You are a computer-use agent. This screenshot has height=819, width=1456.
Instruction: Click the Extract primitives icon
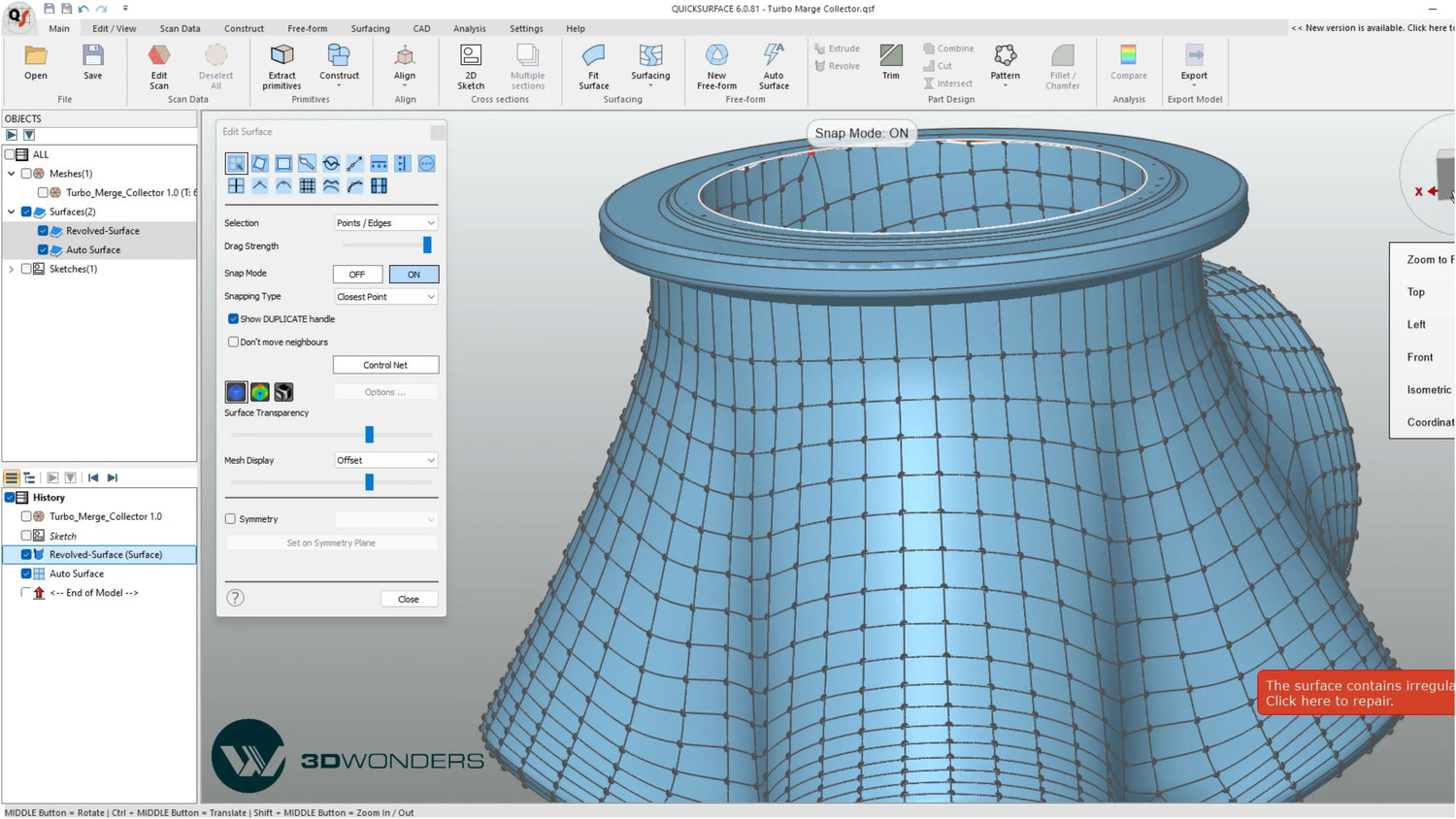pyautogui.click(x=281, y=58)
